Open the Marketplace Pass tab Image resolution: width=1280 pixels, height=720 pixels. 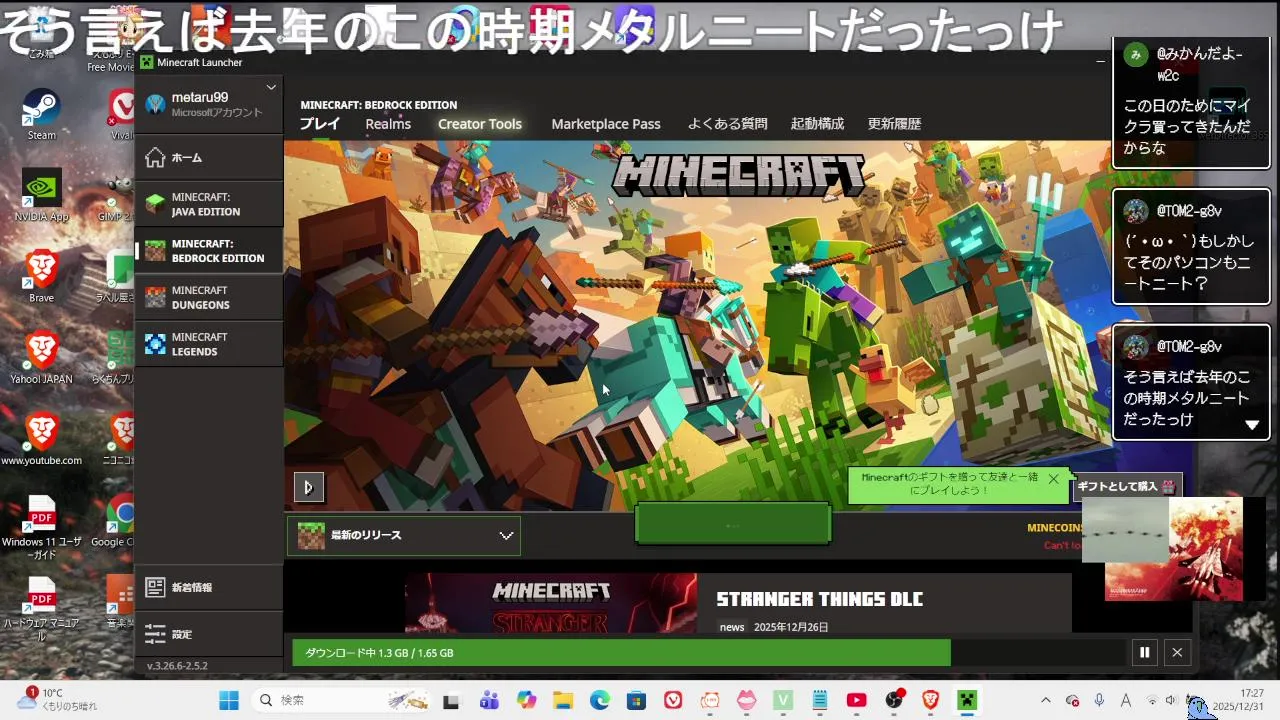point(606,124)
